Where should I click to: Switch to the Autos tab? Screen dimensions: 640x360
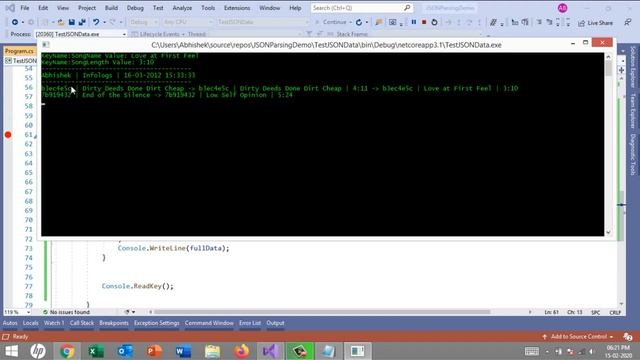[10, 323]
